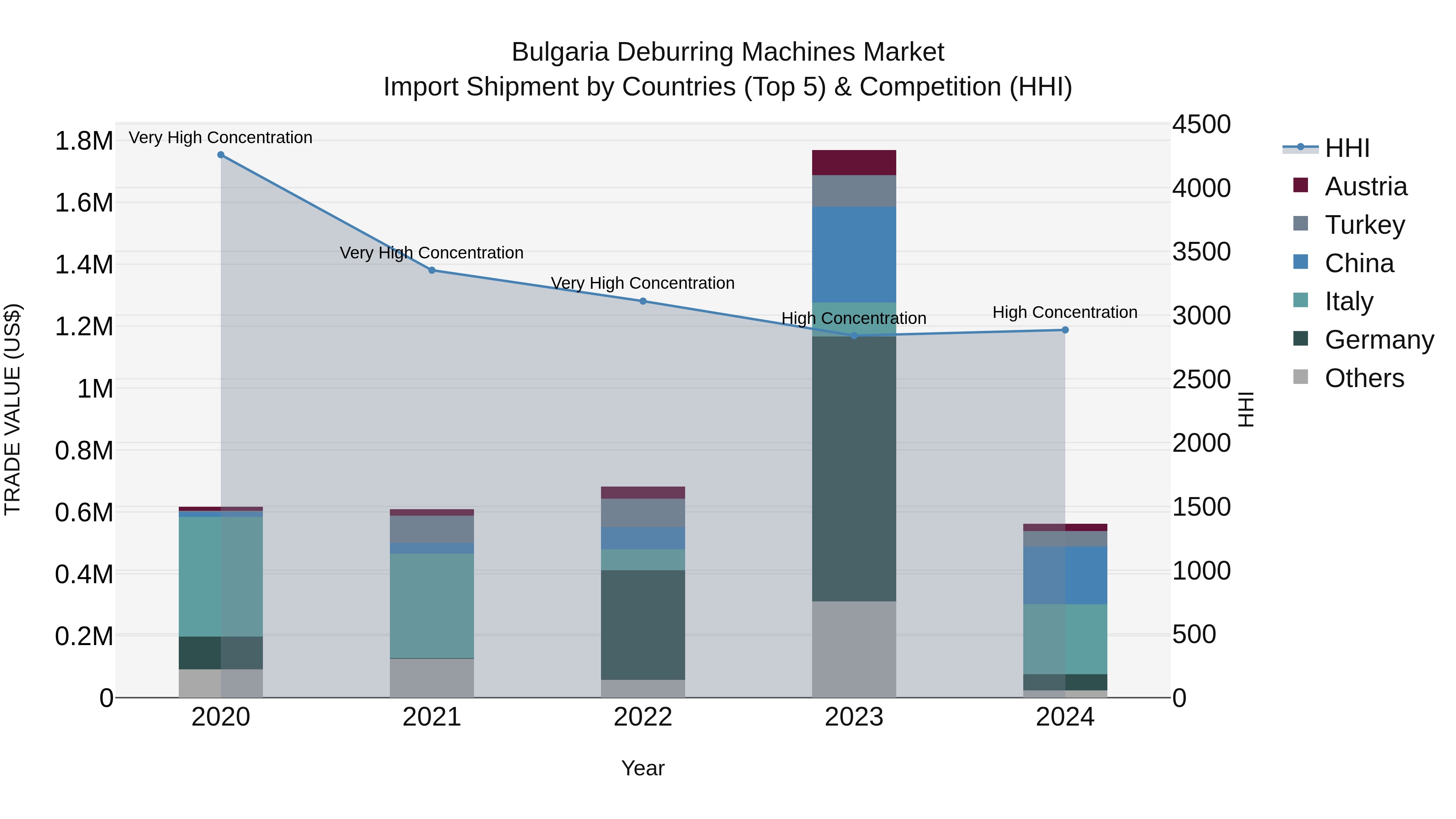Click the 2023 x-axis year label

(x=854, y=717)
